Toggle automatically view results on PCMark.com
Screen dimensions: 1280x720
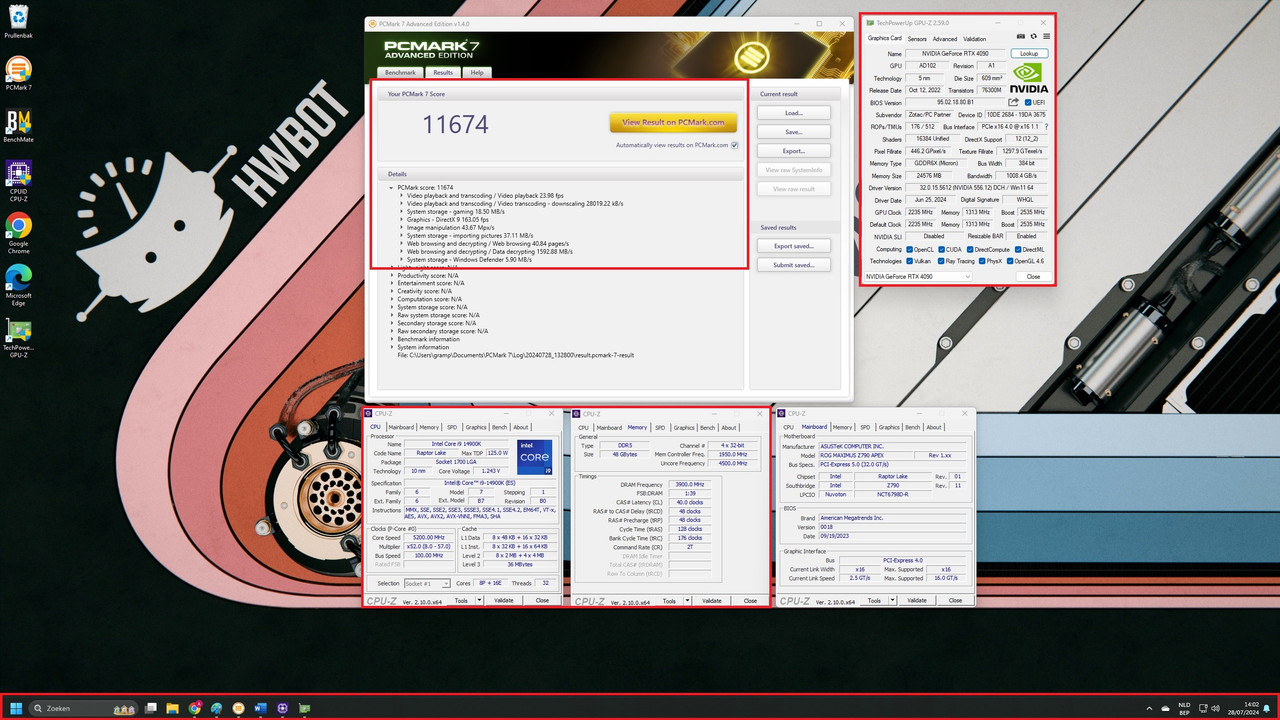click(x=735, y=145)
